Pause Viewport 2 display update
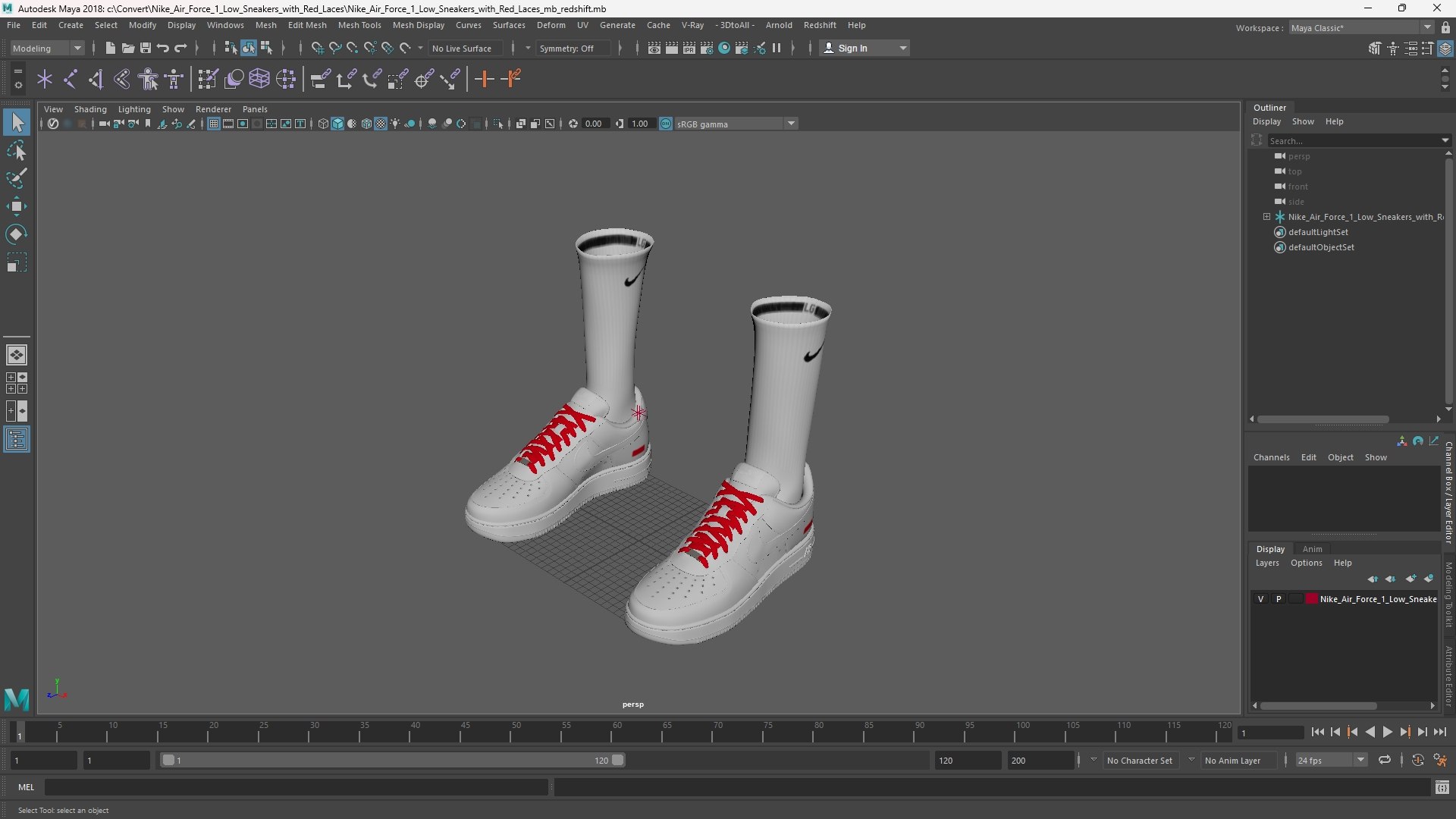 tap(777, 48)
